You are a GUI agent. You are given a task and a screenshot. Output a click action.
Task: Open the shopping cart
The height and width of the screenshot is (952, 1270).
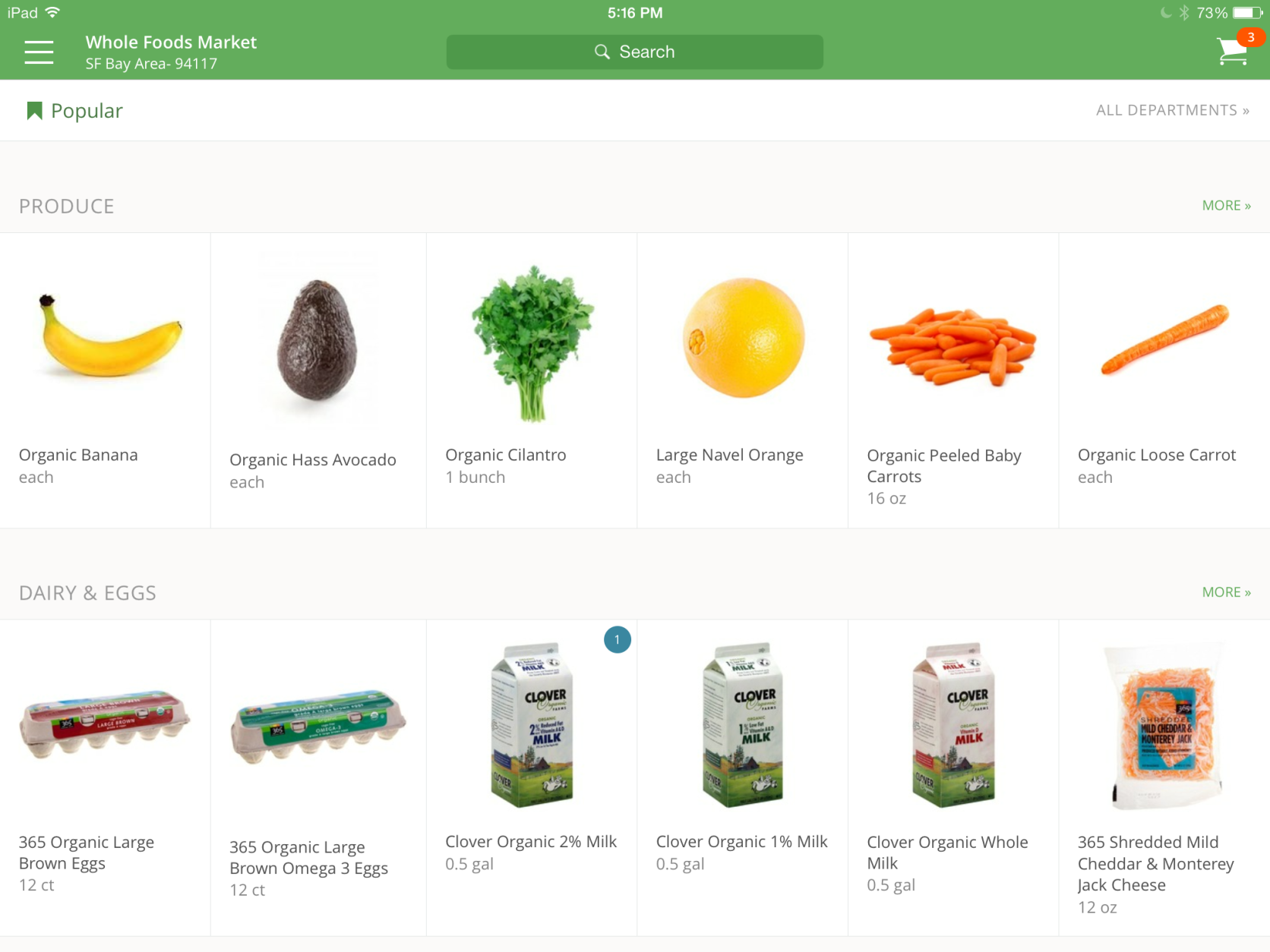click(1231, 52)
